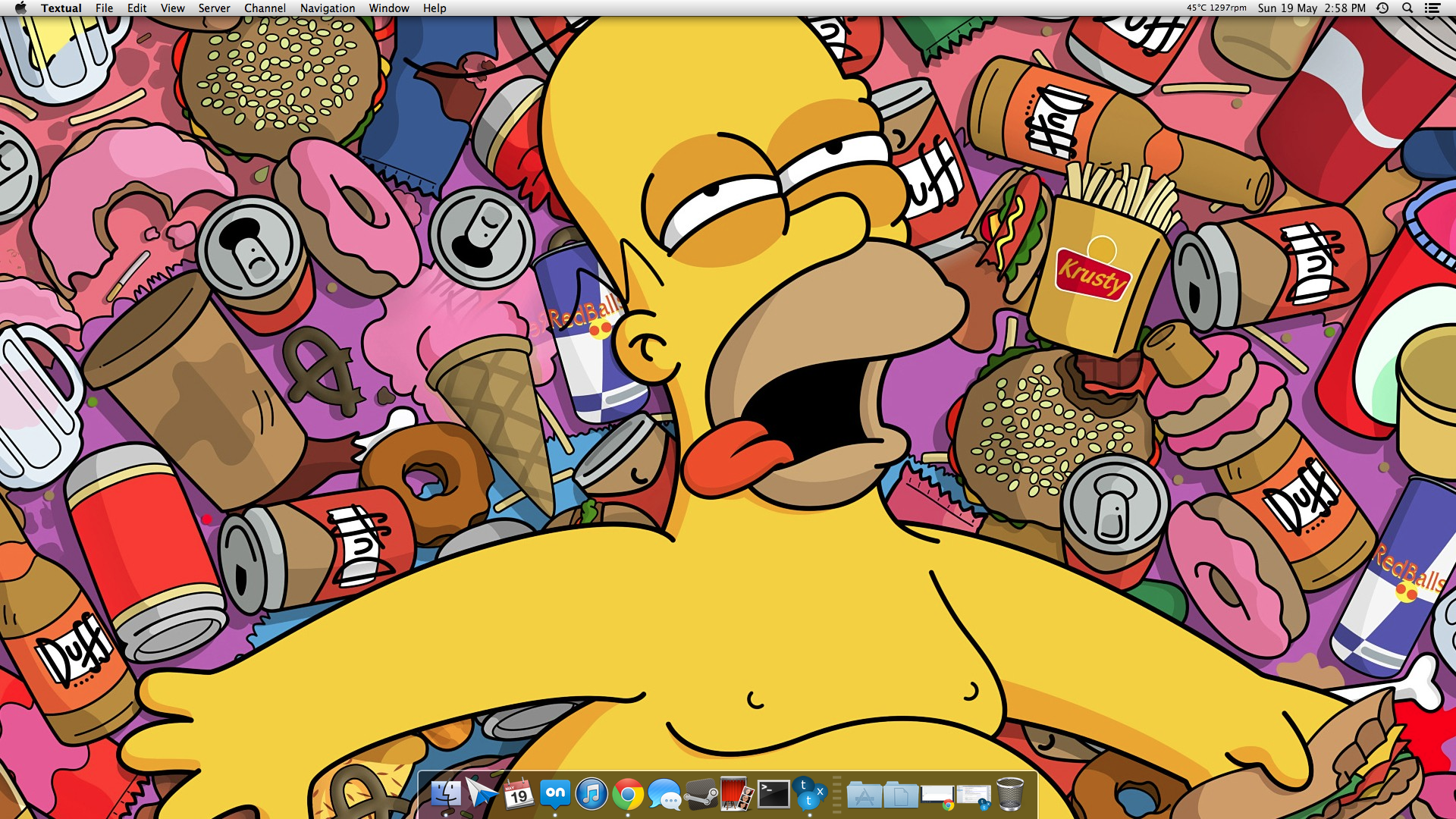Open Finder from the Dock

446,794
